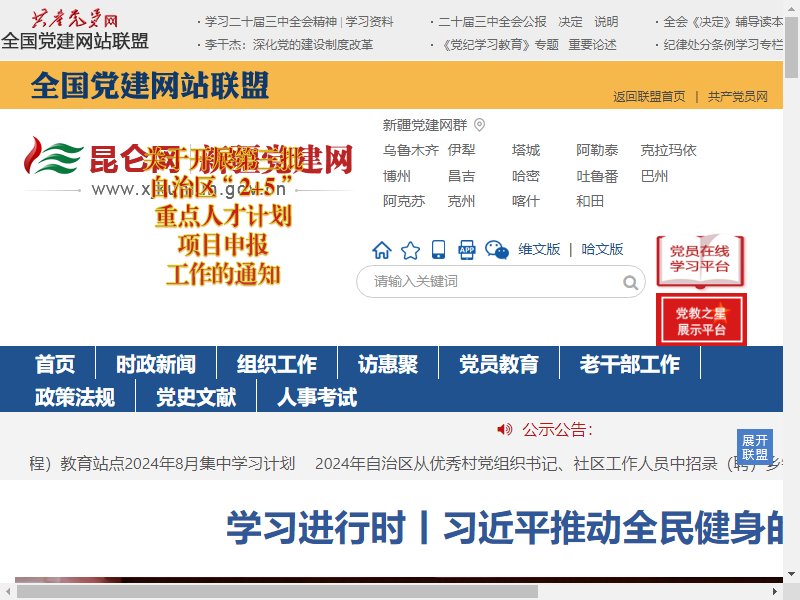Open the 老干部工作 menu item

point(630,364)
